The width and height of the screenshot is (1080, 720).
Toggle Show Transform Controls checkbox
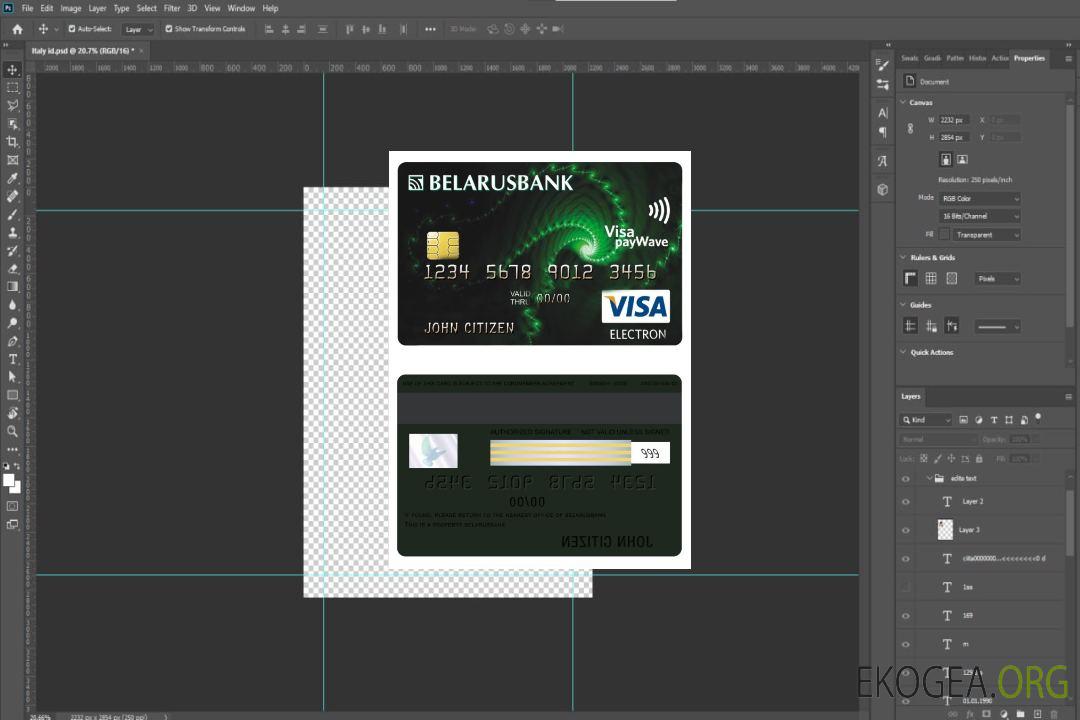169,29
